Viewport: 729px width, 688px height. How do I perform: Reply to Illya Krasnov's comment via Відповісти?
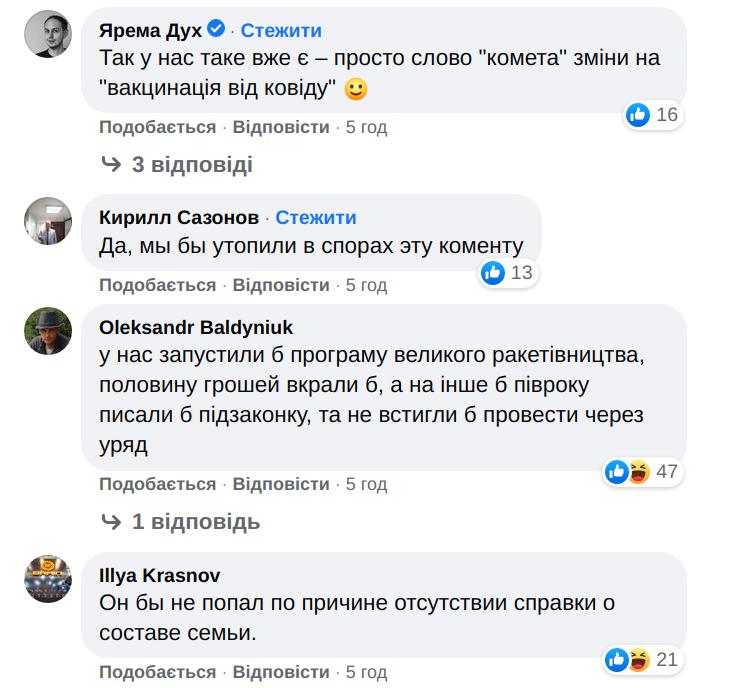pyautogui.click(x=281, y=671)
